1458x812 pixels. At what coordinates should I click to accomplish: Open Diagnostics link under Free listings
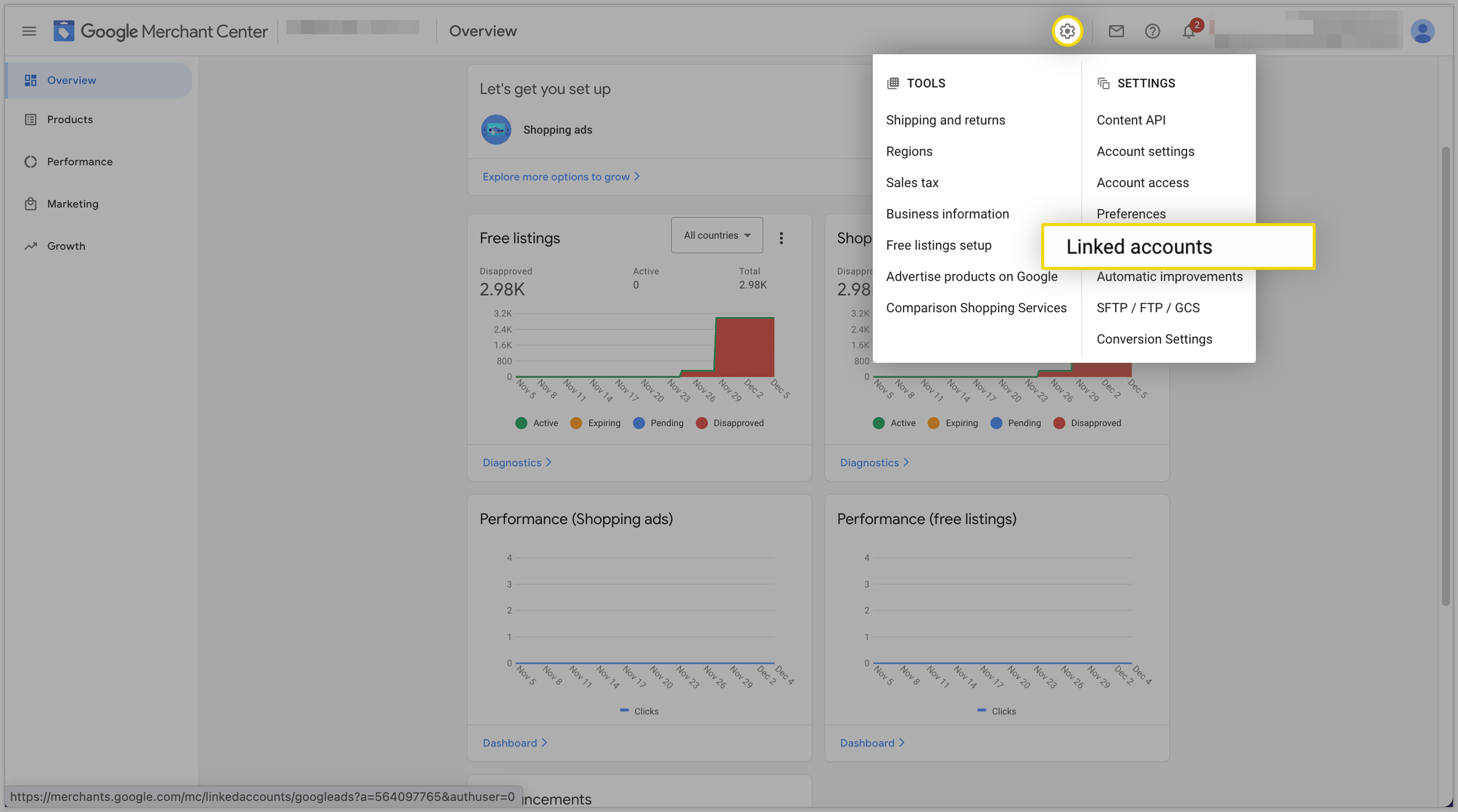(517, 462)
